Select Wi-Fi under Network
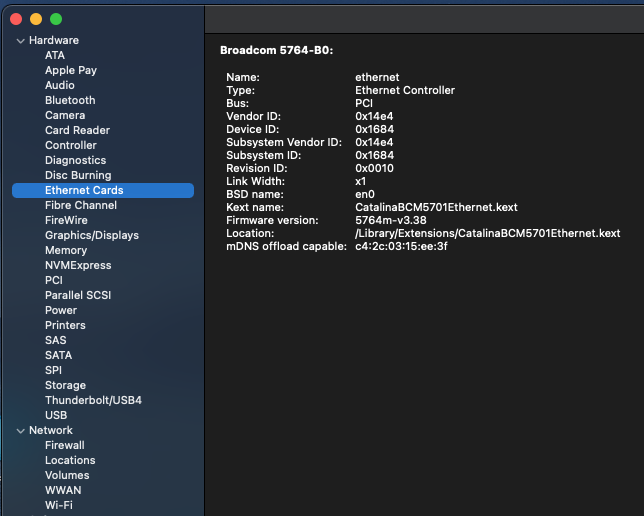Screen dimensions: 644x516 pyautogui.click(x=59, y=505)
